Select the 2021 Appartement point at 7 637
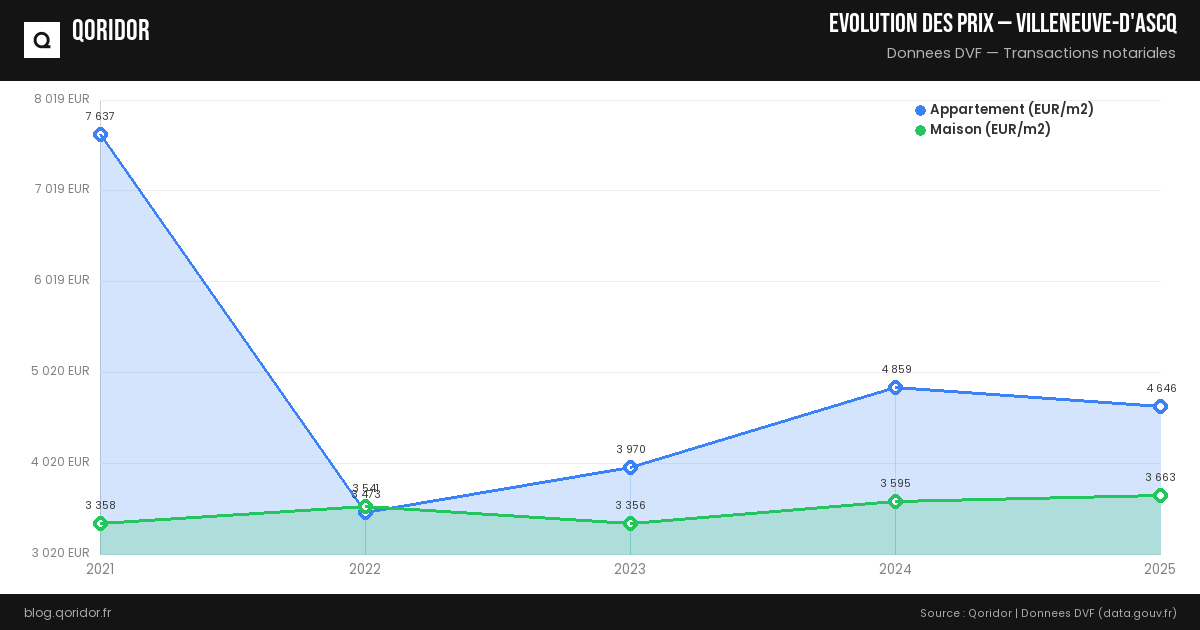This screenshot has height=630, width=1200. coord(100,135)
